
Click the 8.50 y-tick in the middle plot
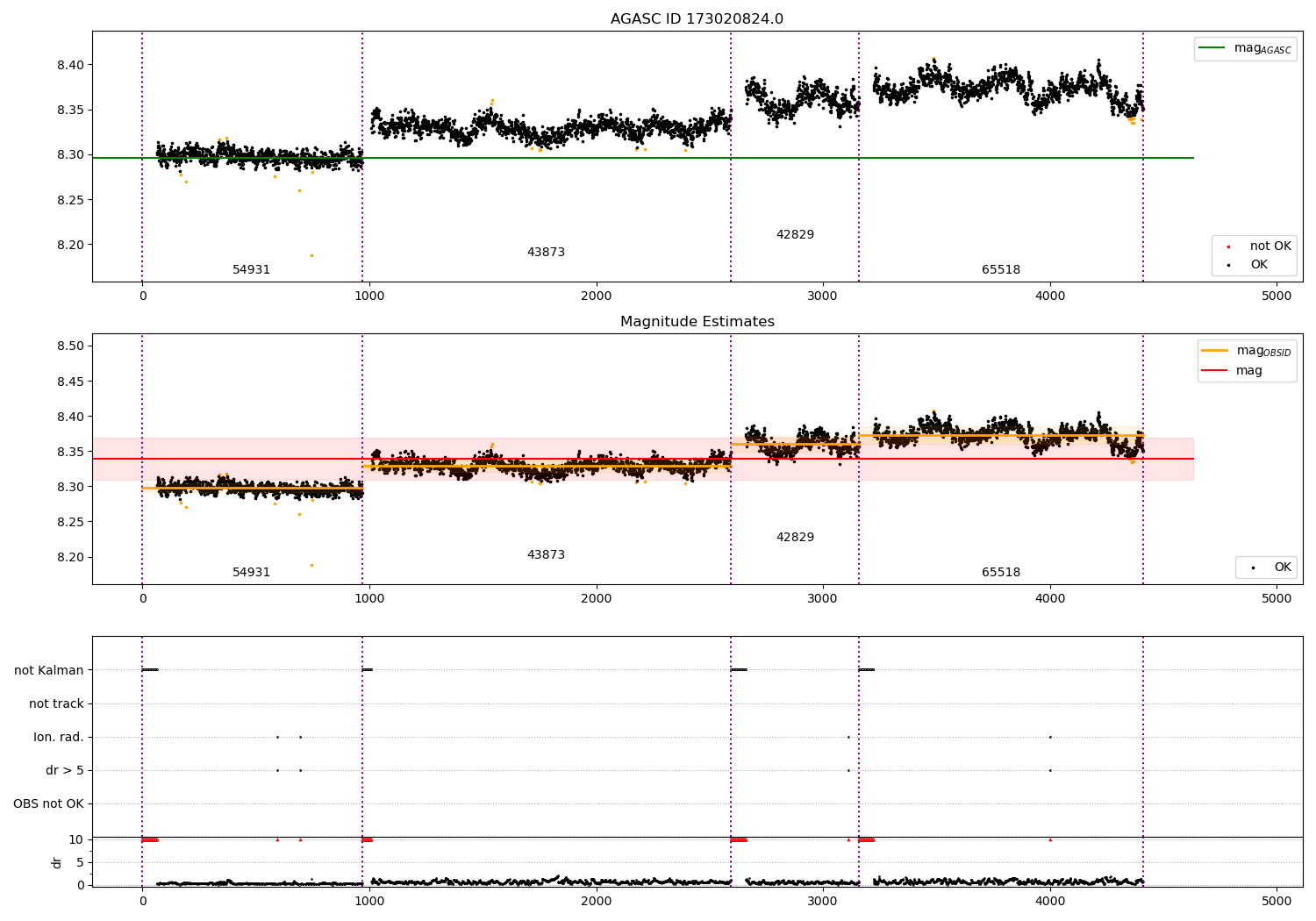71,346
